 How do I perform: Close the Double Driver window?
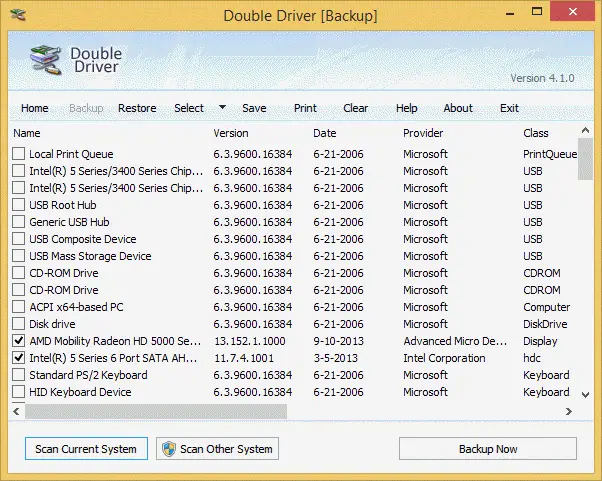pyautogui.click(x=572, y=12)
